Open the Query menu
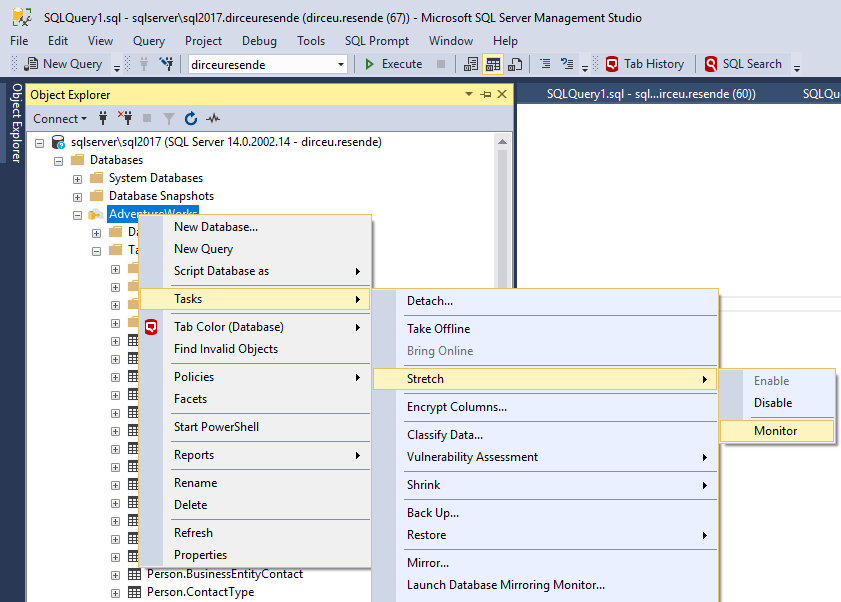The height and width of the screenshot is (602, 841). (x=149, y=41)
